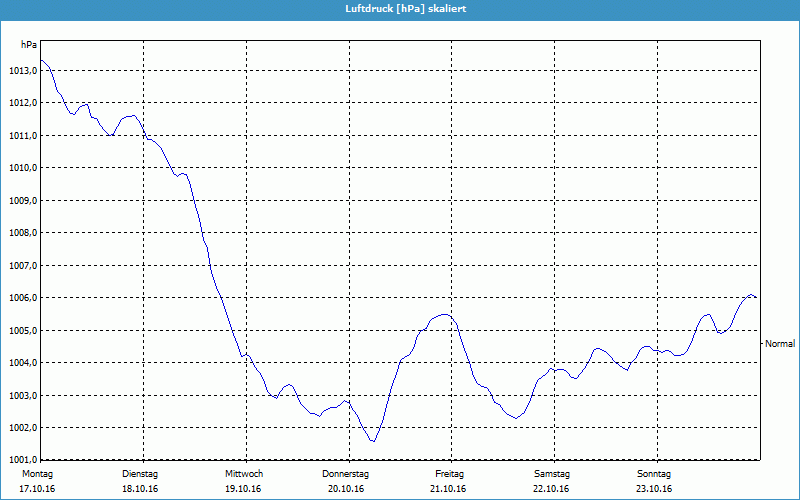Click the 1001,0 axis value
Image resolution: width=800 pixels, height=500 pixels.
(22, 460)
